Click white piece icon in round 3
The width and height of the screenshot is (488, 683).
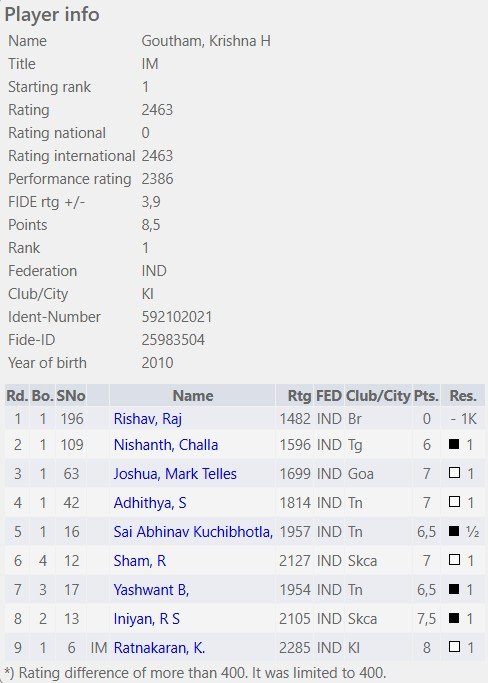(x=454, y=473)
